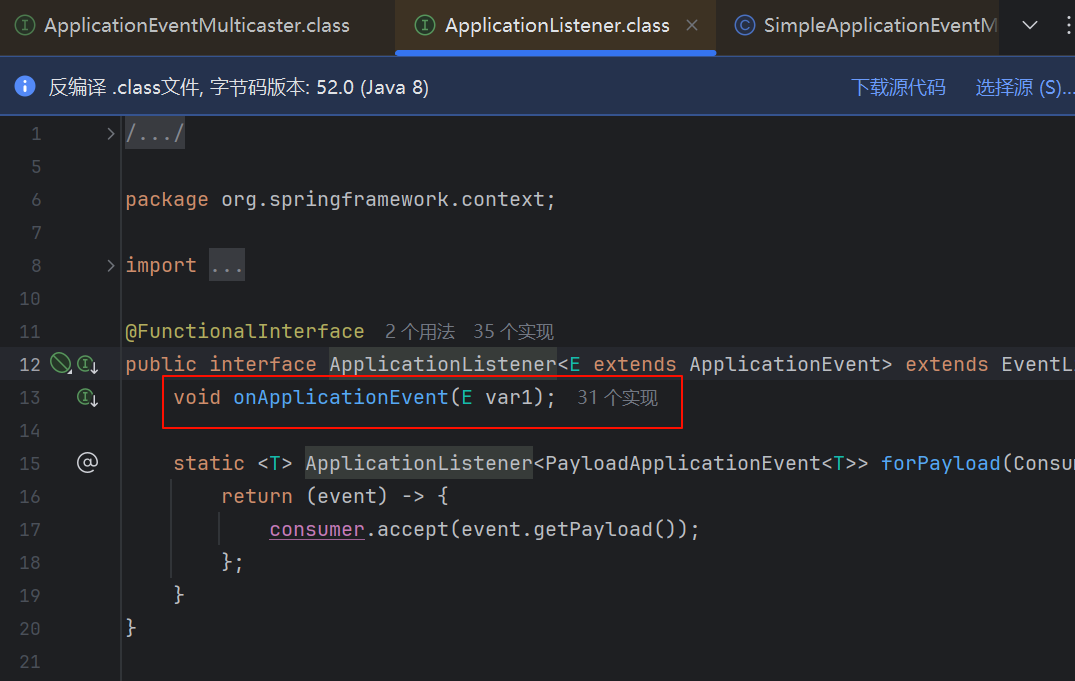Expand the folded import block arrow

110,265
